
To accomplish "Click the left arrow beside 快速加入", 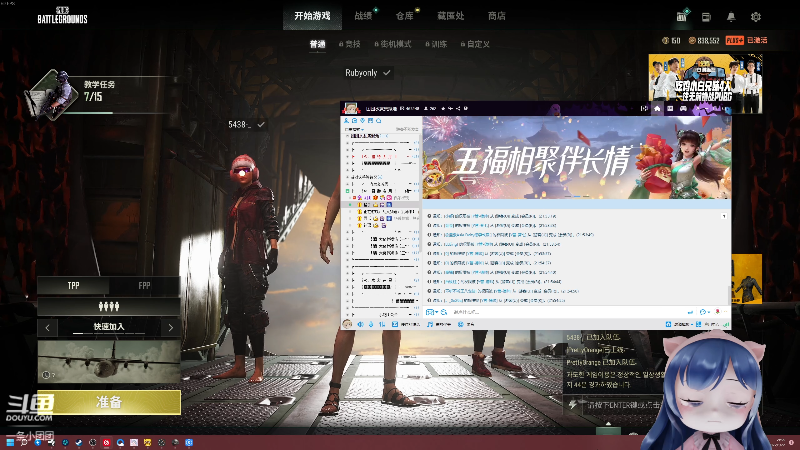I will click(47, 328).
